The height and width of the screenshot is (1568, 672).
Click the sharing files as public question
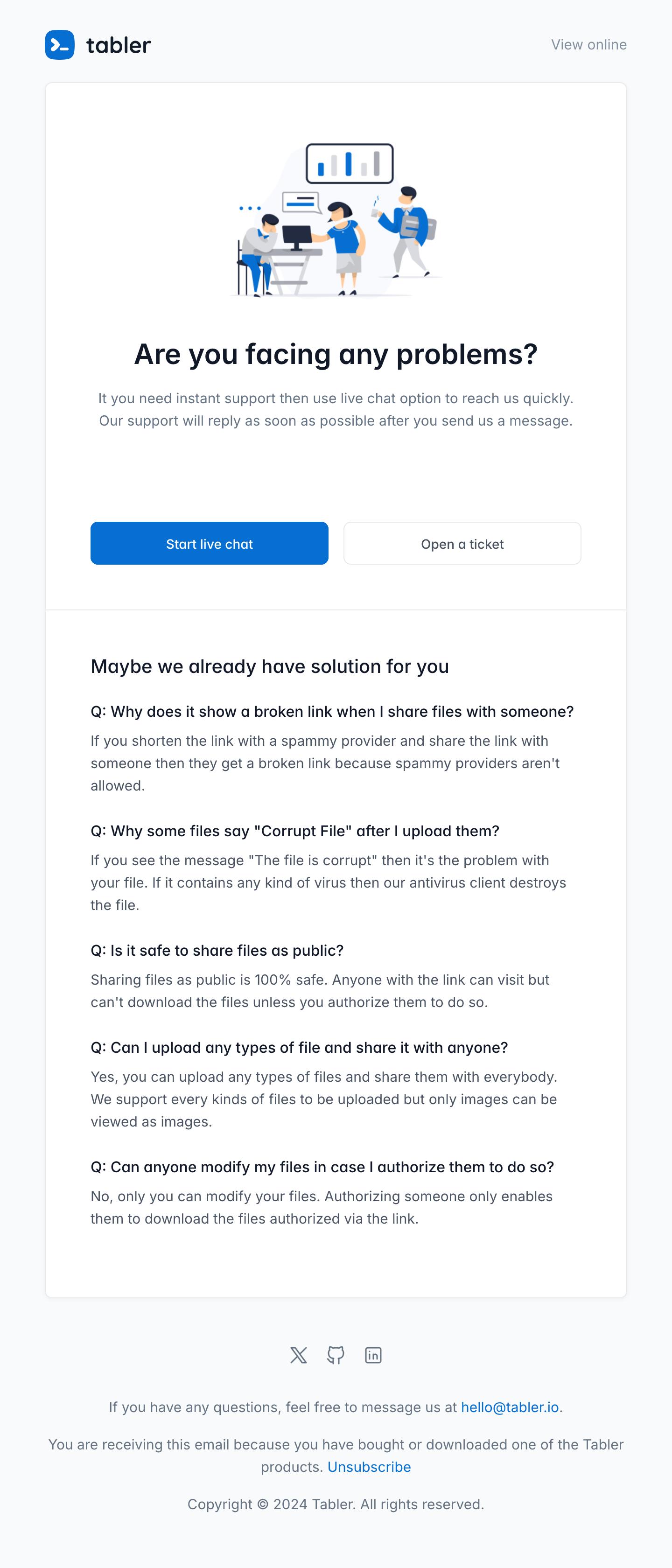pyautogui.click(x=217, y=950)
